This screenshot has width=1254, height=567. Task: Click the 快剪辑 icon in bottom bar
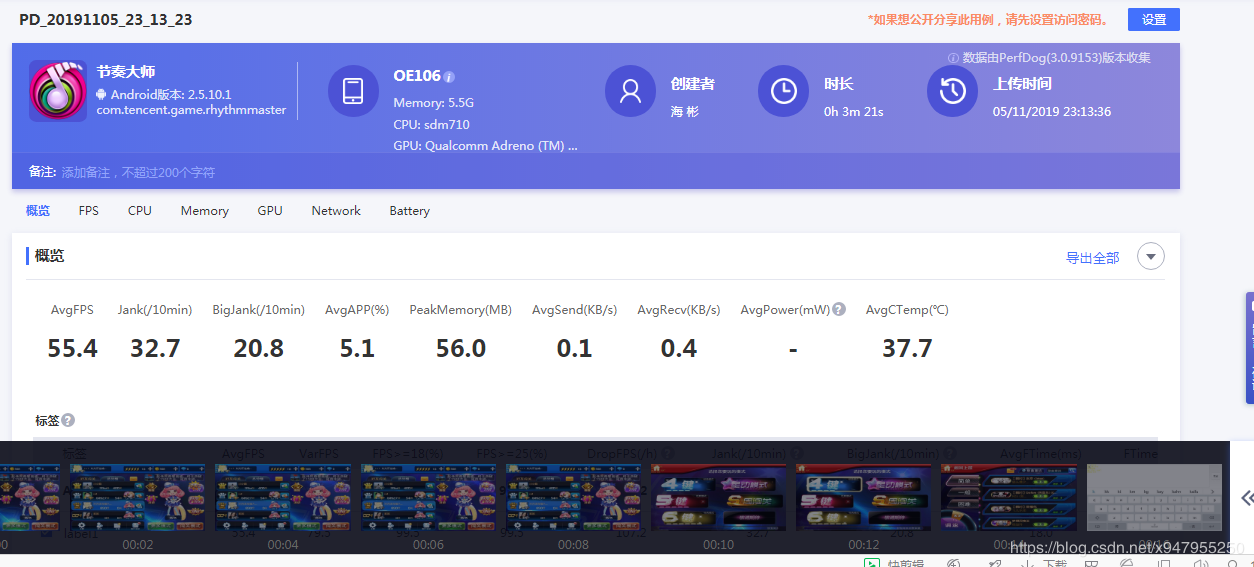point(873,562)
